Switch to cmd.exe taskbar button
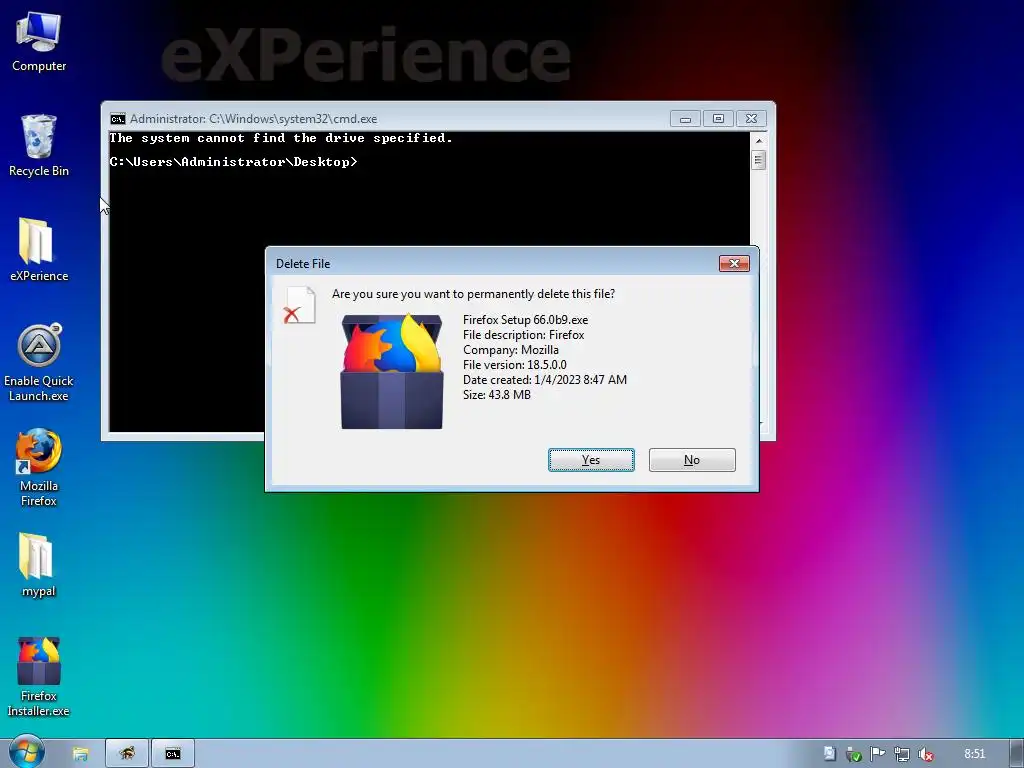 coord(172,754)
